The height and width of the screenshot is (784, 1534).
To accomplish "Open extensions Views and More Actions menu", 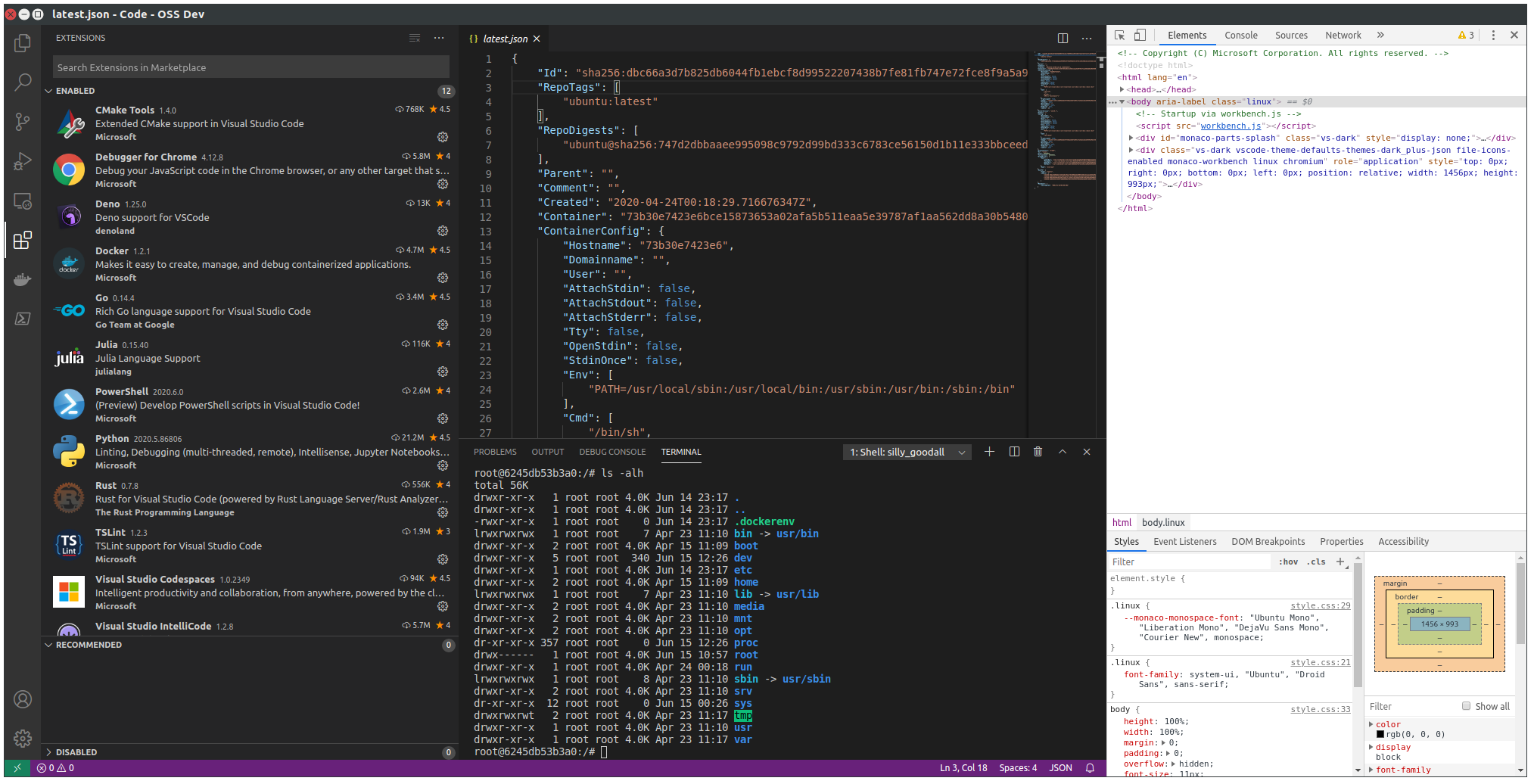I will tap(439, 38).
